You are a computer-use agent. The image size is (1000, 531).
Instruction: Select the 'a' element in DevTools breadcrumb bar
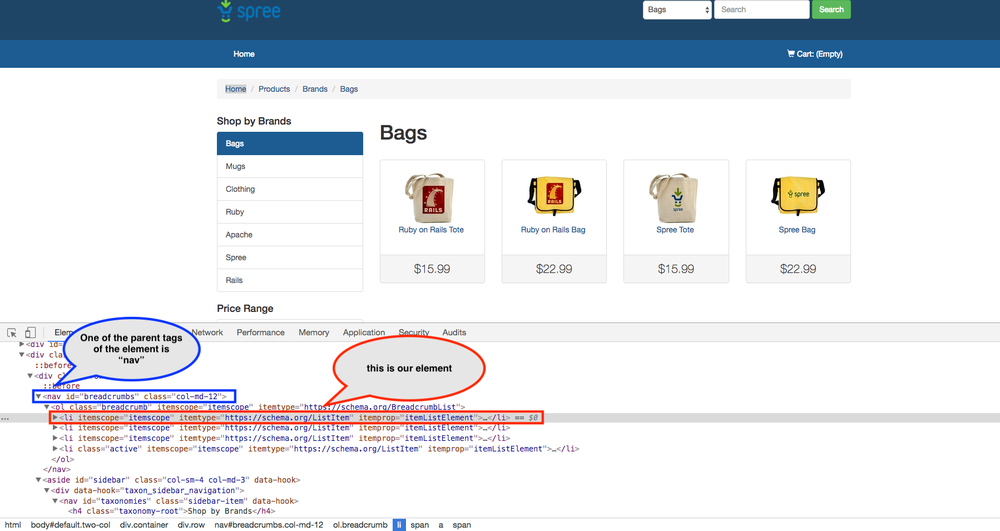click(x=441, y=525)
